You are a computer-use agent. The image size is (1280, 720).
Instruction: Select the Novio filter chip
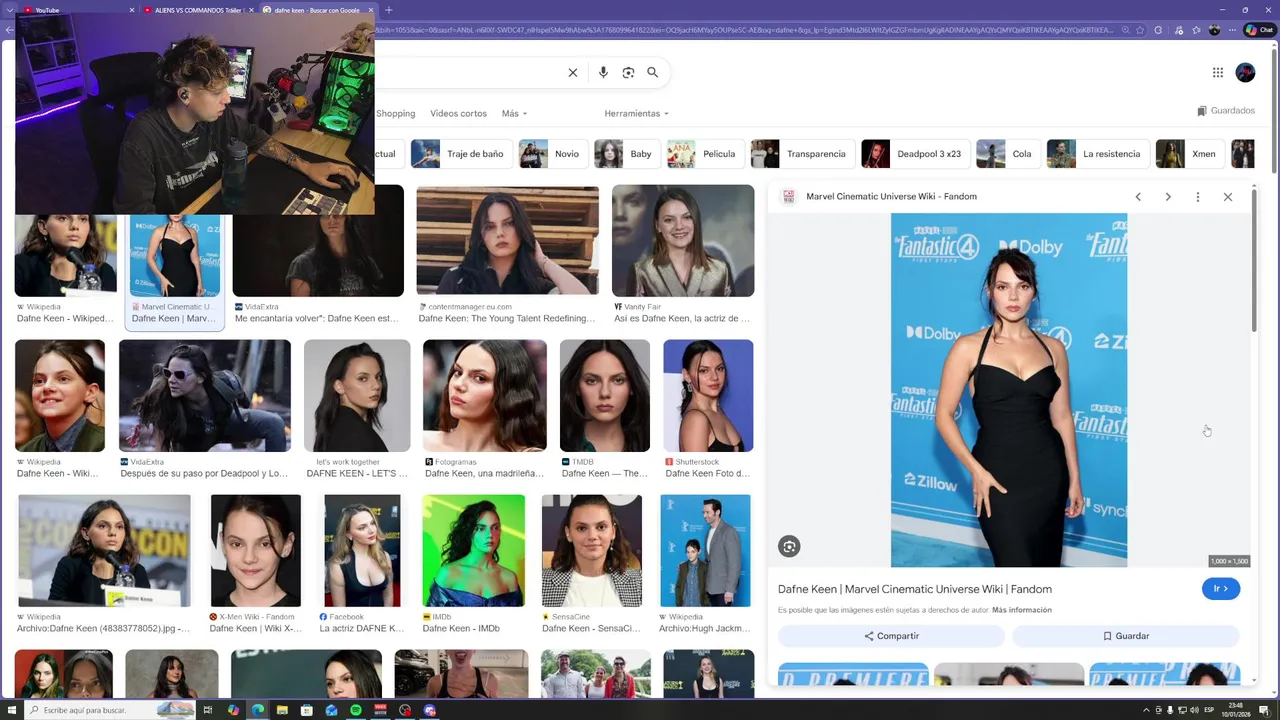tap(553, 154)
